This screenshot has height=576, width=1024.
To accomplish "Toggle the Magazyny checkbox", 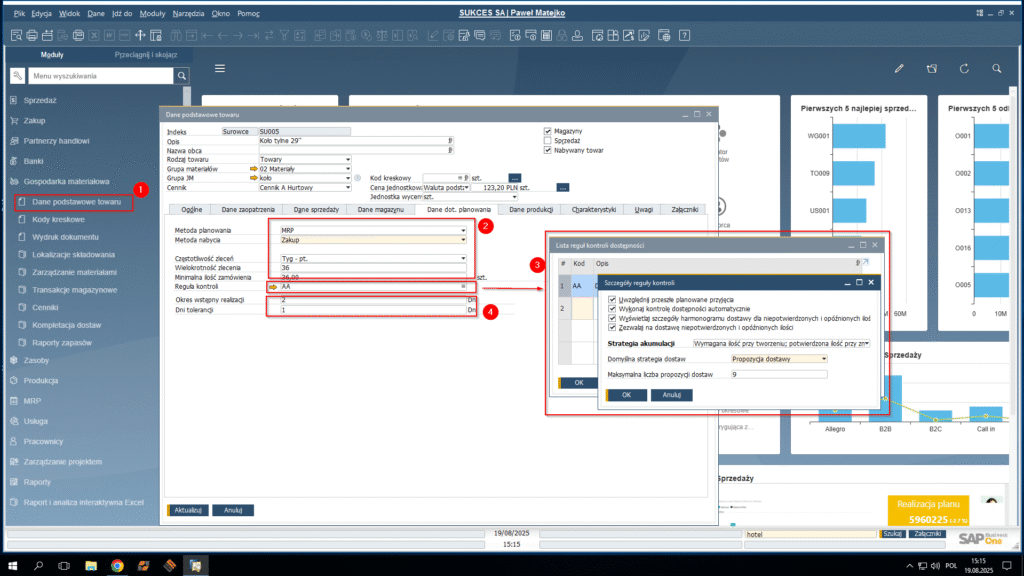I will pos(548,131).
